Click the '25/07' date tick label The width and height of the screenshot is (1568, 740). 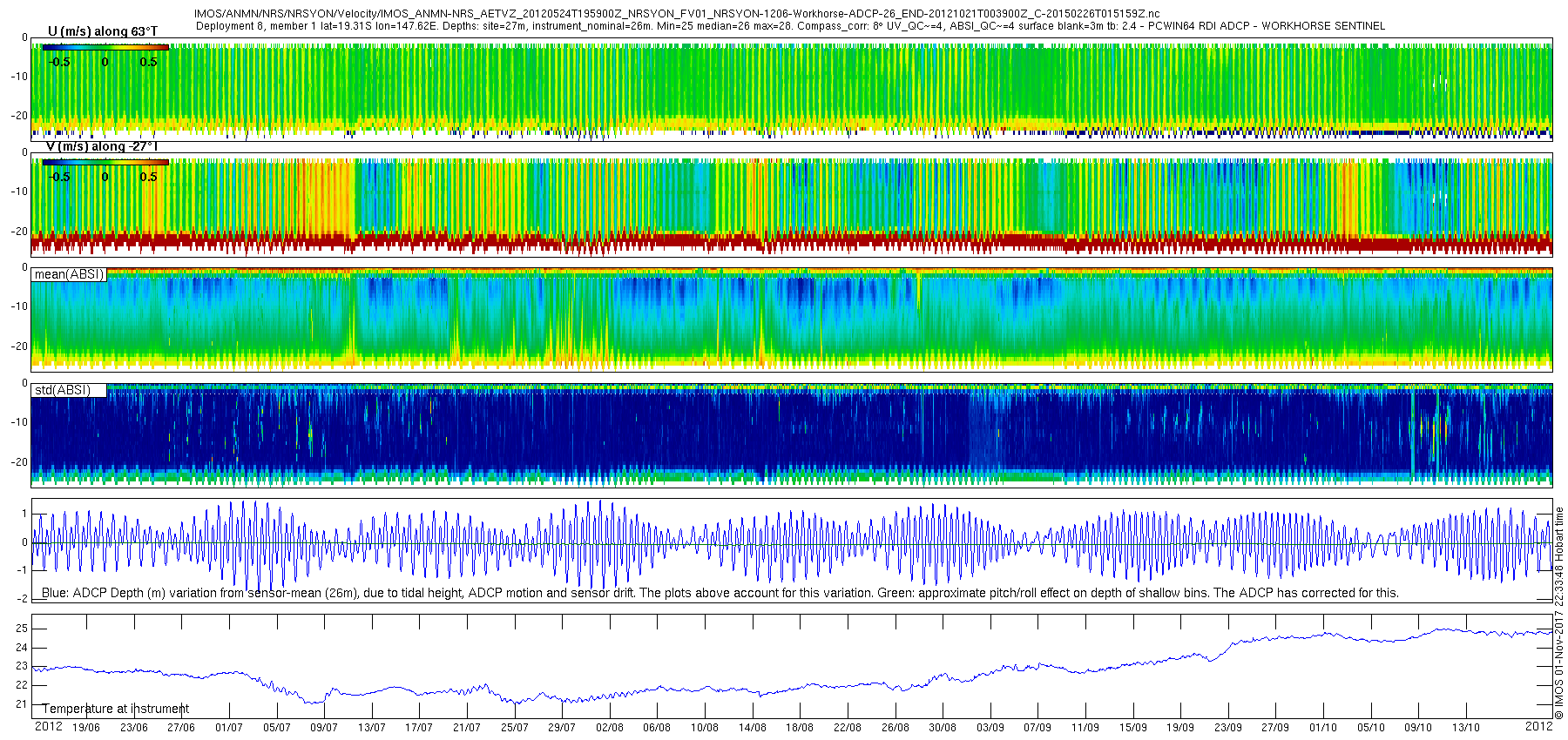pos(515,728)
